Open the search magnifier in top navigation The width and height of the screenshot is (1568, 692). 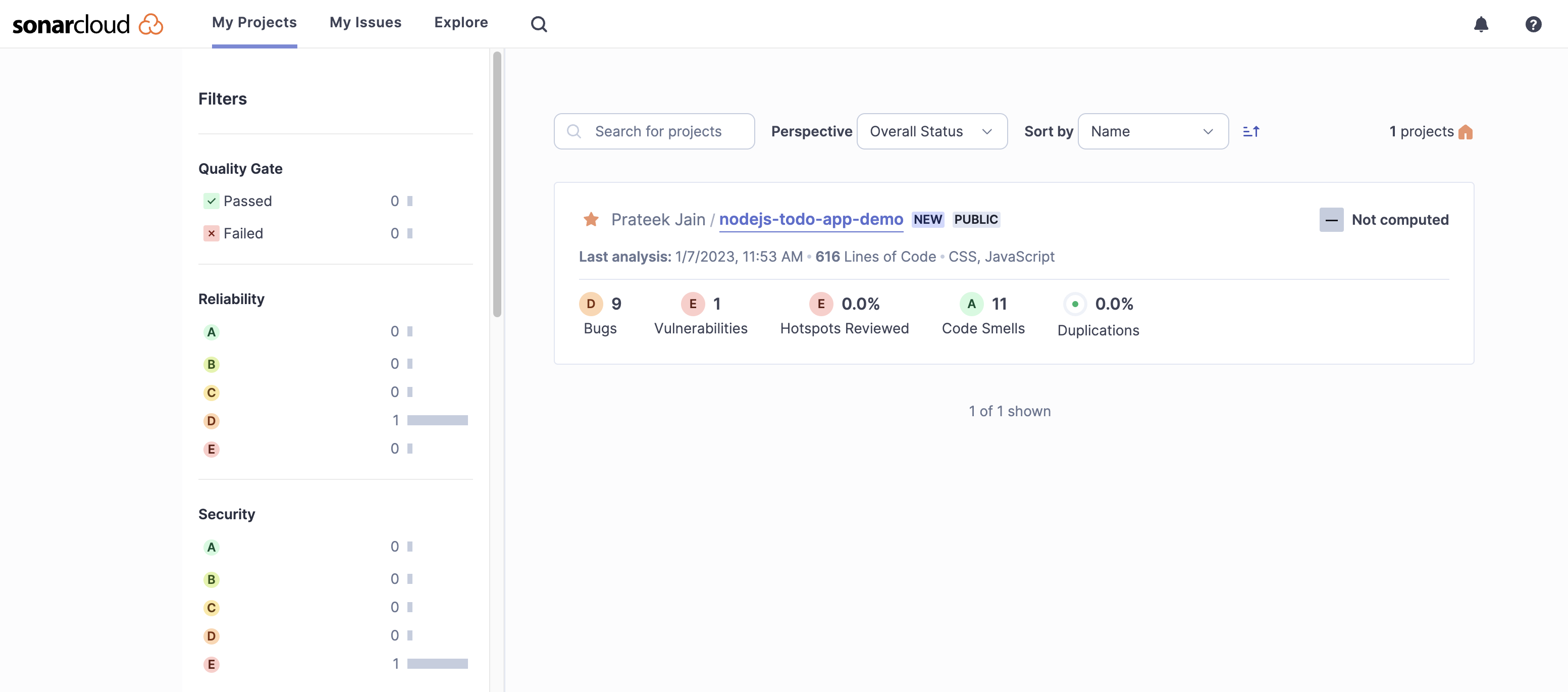pos(539,24)
